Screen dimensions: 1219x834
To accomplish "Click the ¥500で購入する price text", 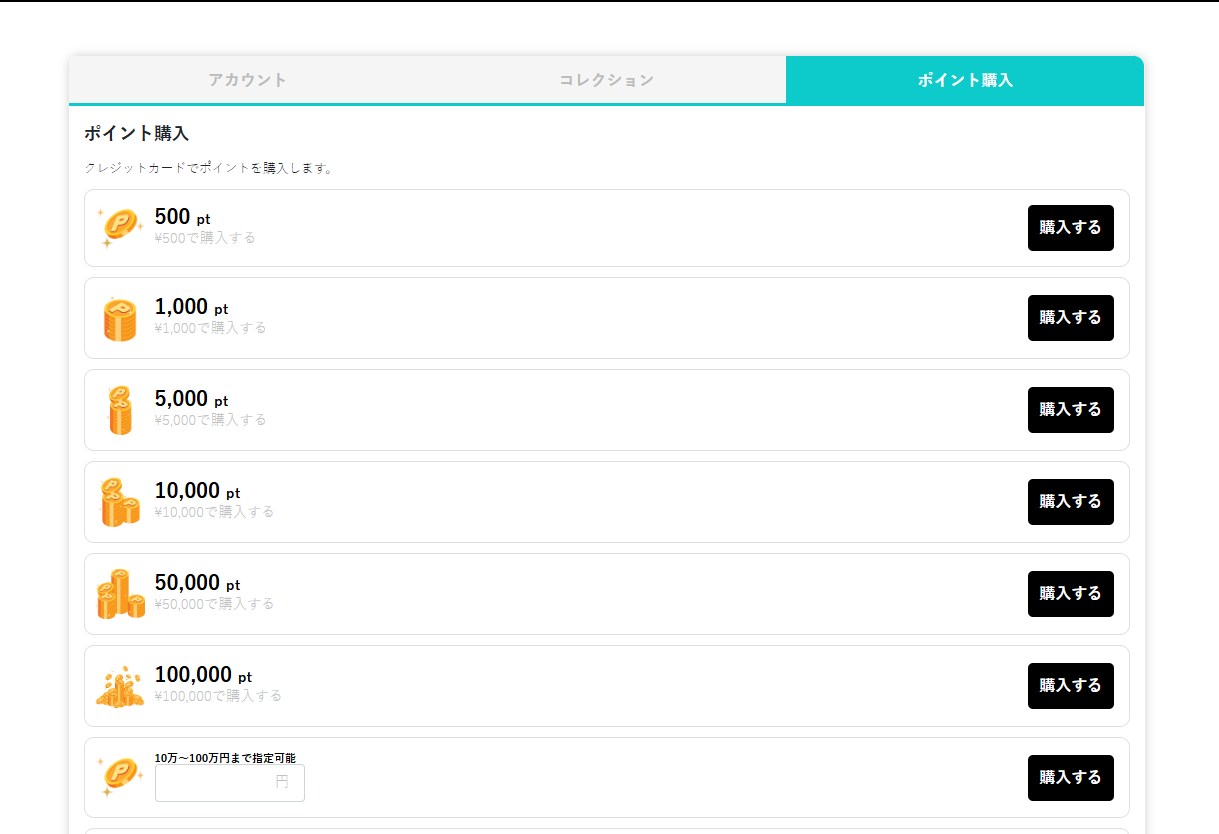I will [x=205, y=238].
